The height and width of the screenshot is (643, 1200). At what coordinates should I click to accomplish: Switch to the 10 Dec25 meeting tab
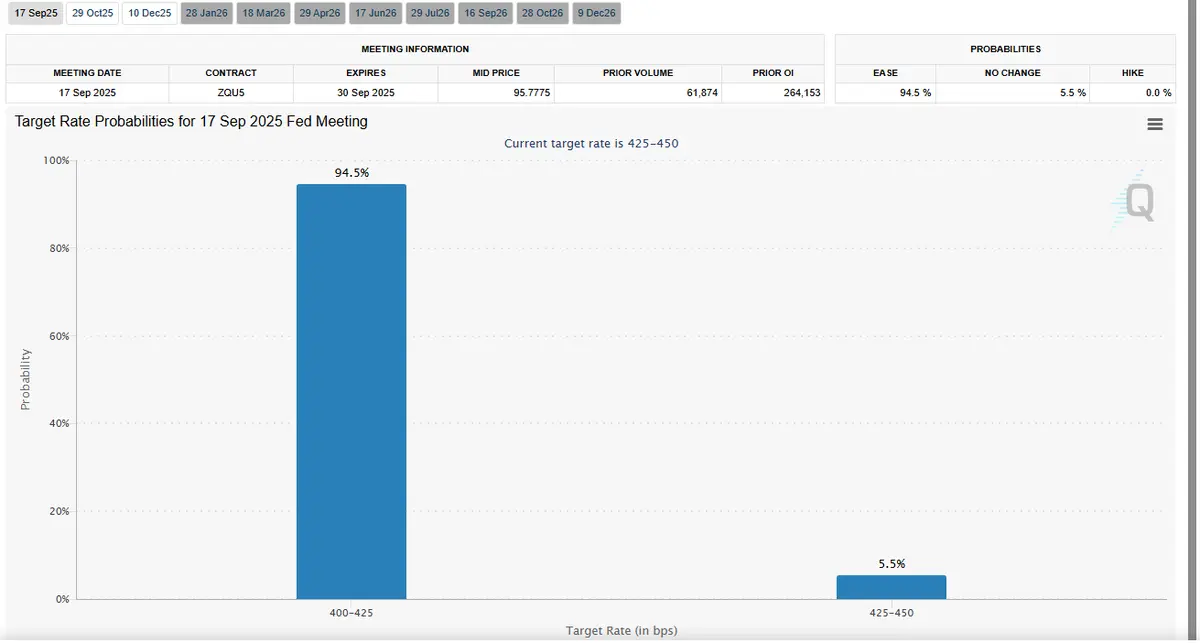tap(150, 13)
